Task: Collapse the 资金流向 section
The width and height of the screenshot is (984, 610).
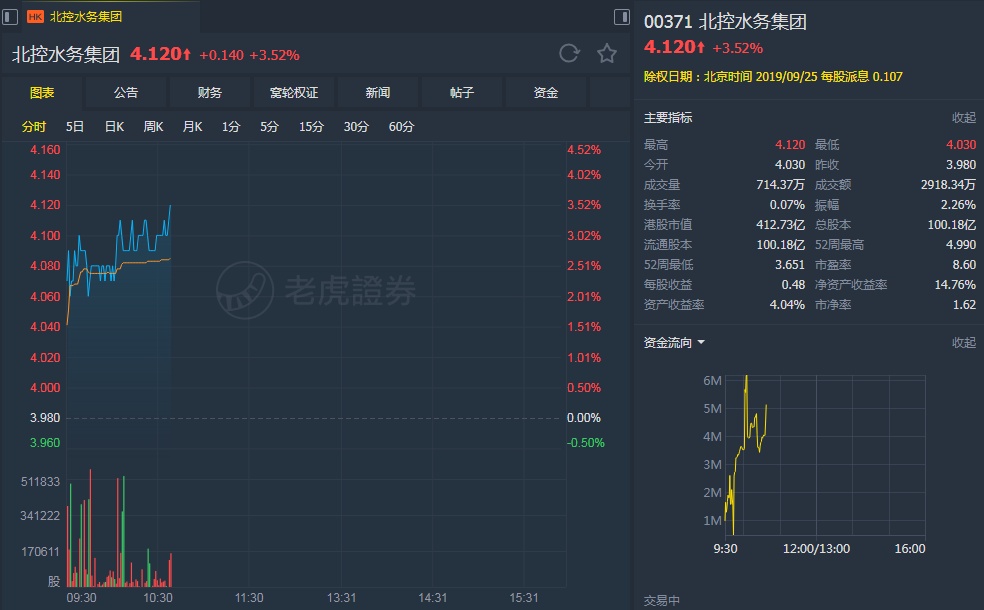Action: (963, 343)
